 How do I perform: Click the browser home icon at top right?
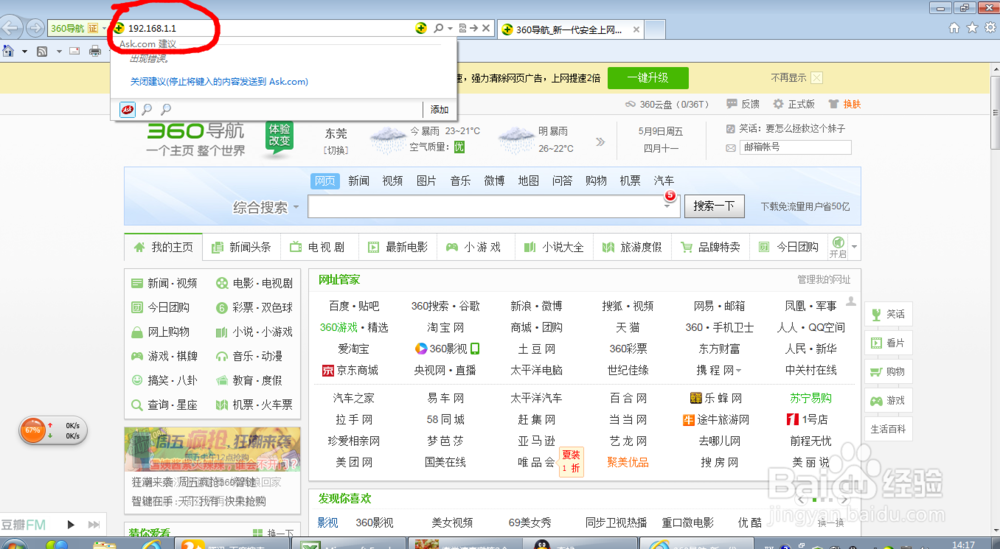(954, 27)
